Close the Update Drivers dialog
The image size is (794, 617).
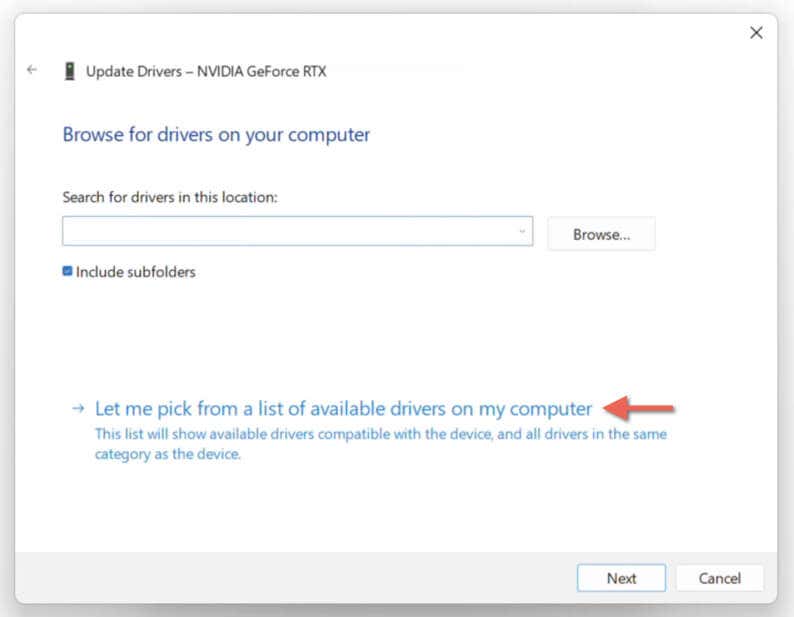pos(756,33)
